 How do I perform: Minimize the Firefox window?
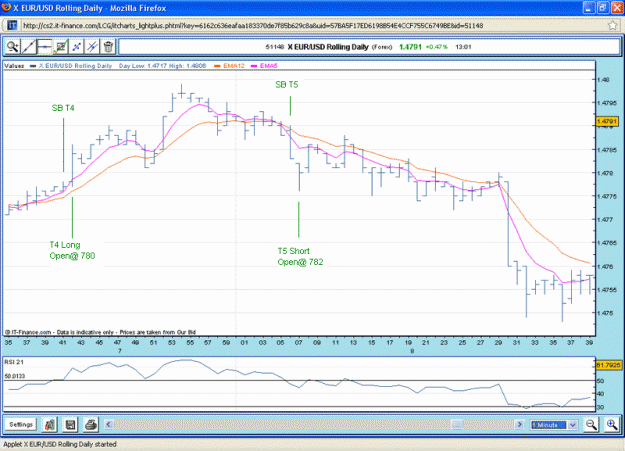pos(589,8)
